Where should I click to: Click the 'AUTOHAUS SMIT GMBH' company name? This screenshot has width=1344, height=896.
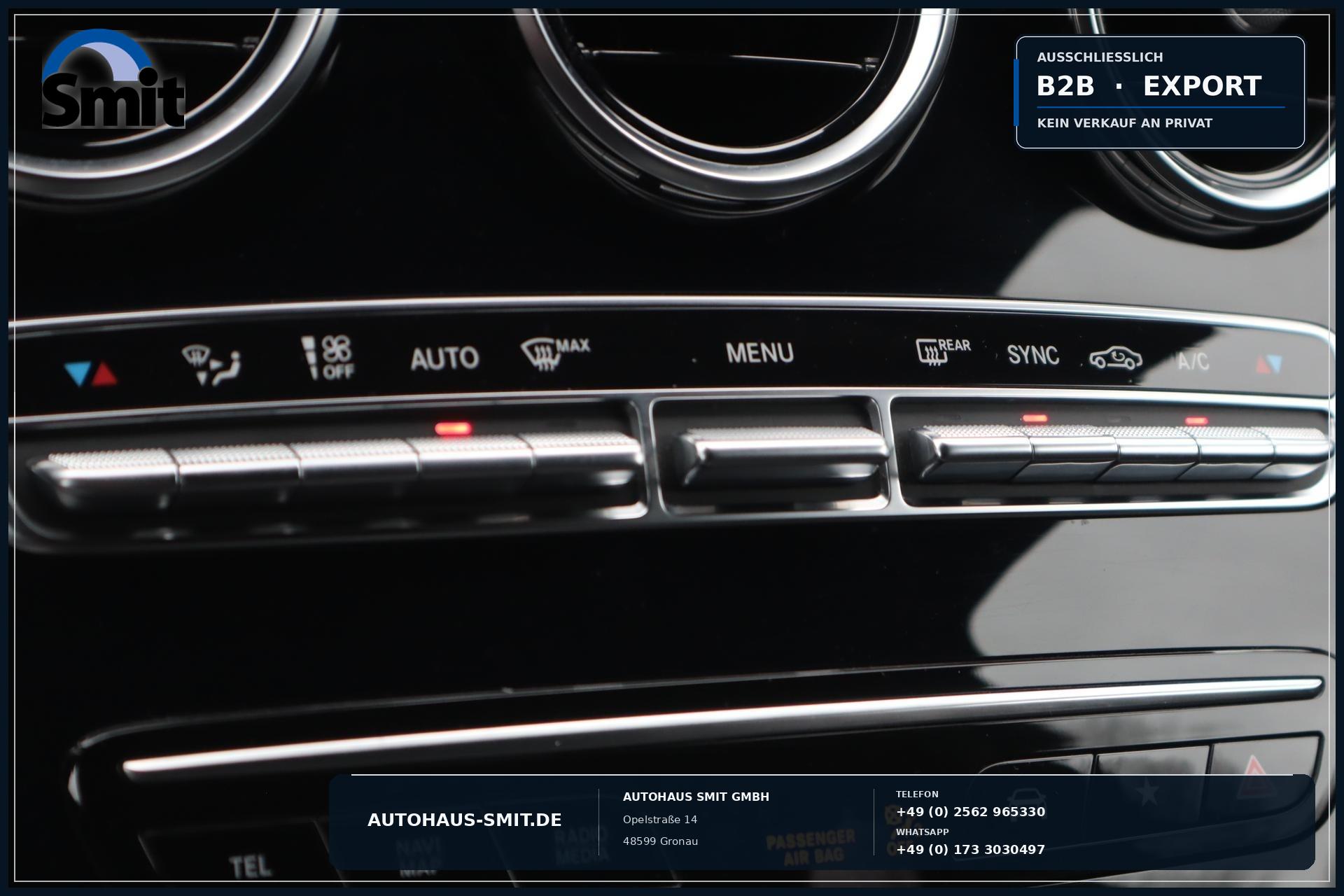coord(696,797)
